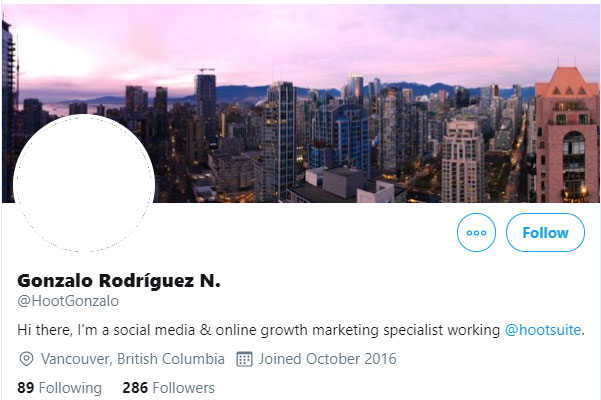Open the Vancouver skyline header photo
Image resolution: width=601 pixels, height=400 pixels.
[300, 103]
